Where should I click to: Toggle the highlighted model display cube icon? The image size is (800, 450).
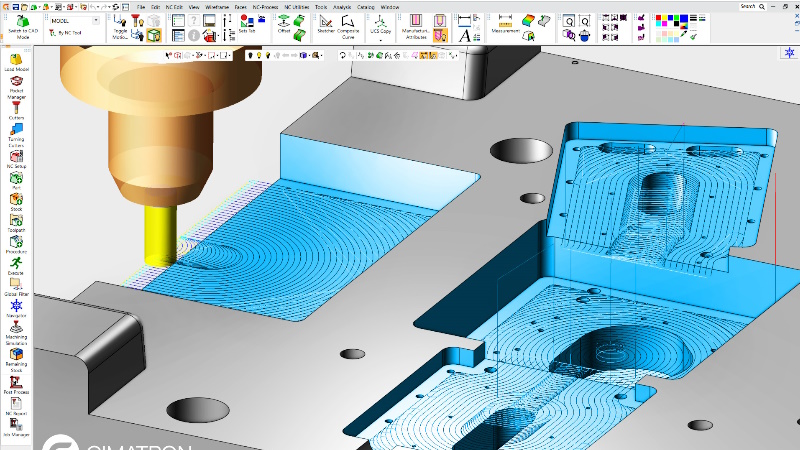pyautogui.click(x=154, y=35)
